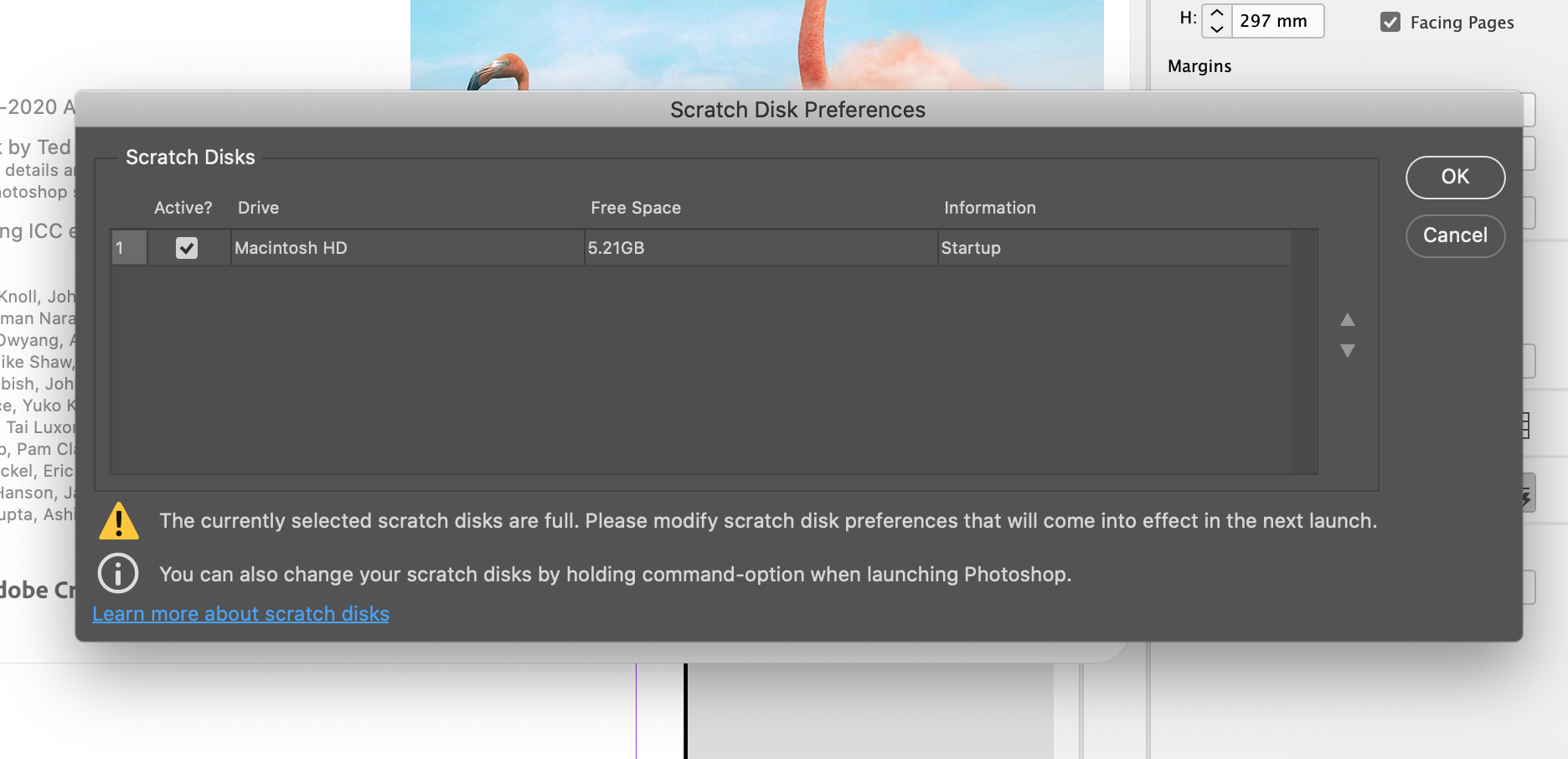Uncheck the Active checkbox for Macintosh HD
The width and height of the screenshot is (1568, 759).
tap(188, 247)
